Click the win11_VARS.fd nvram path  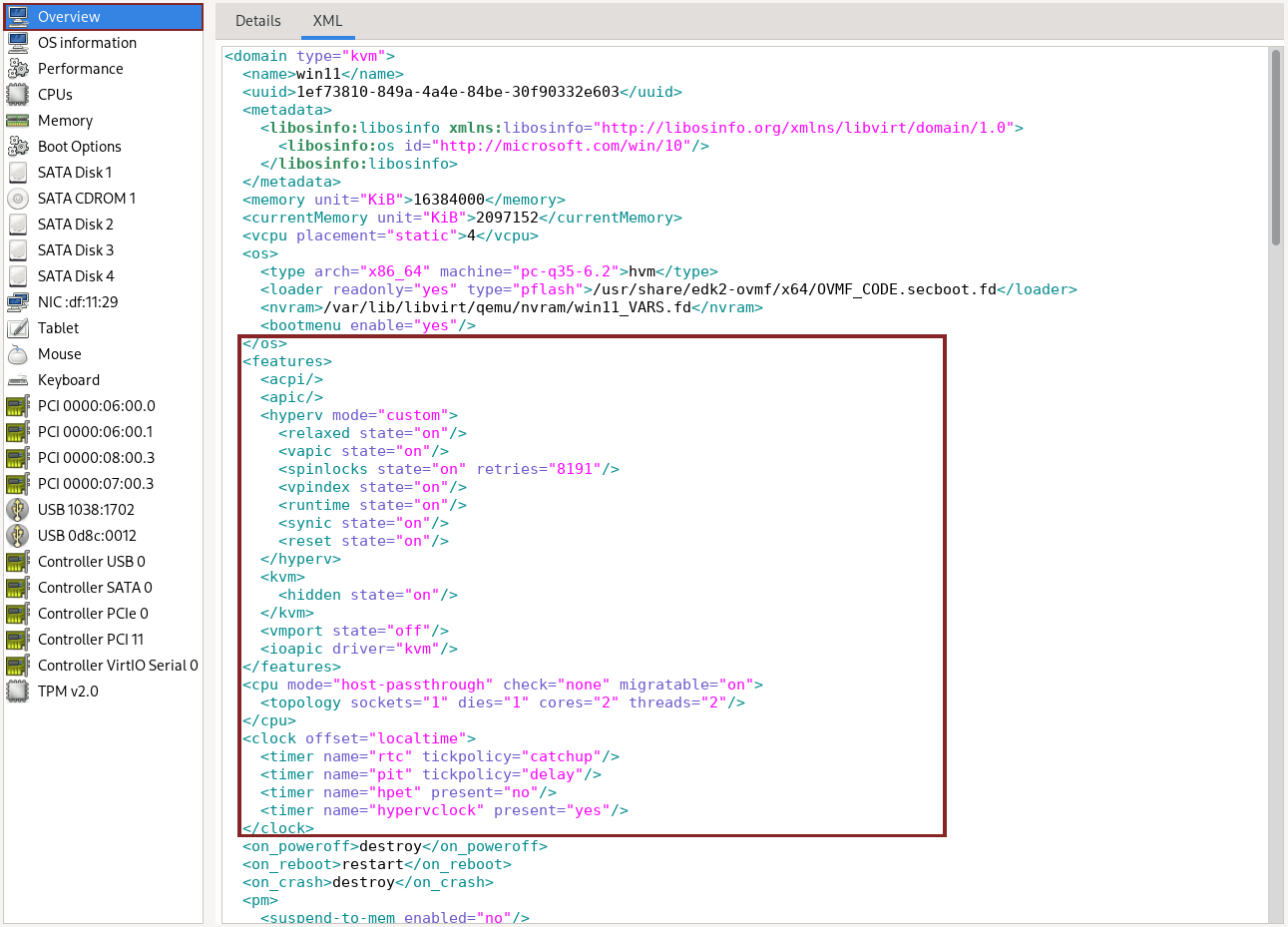click(507, 307)
